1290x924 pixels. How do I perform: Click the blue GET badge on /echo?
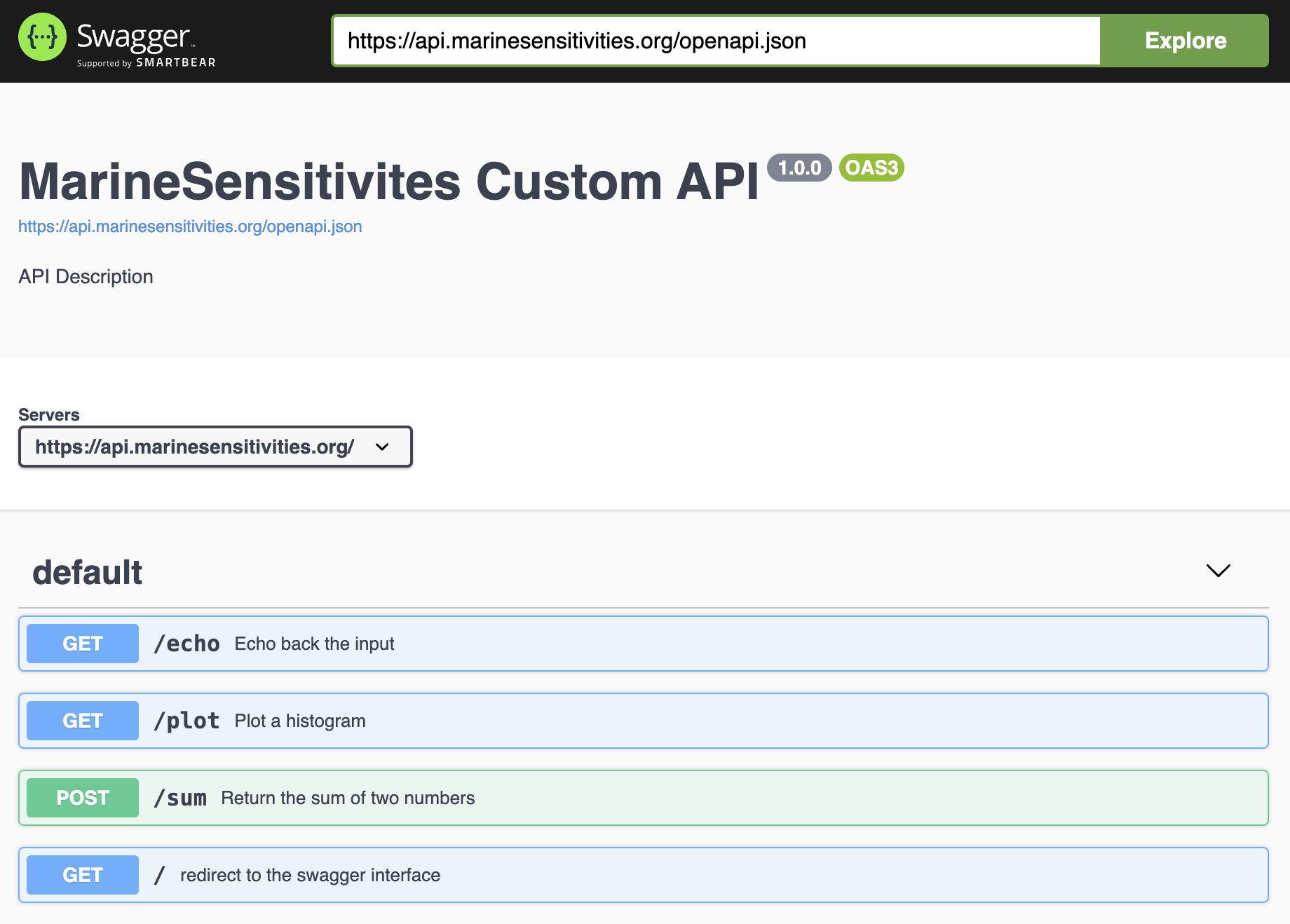click(x=81, y=643)
